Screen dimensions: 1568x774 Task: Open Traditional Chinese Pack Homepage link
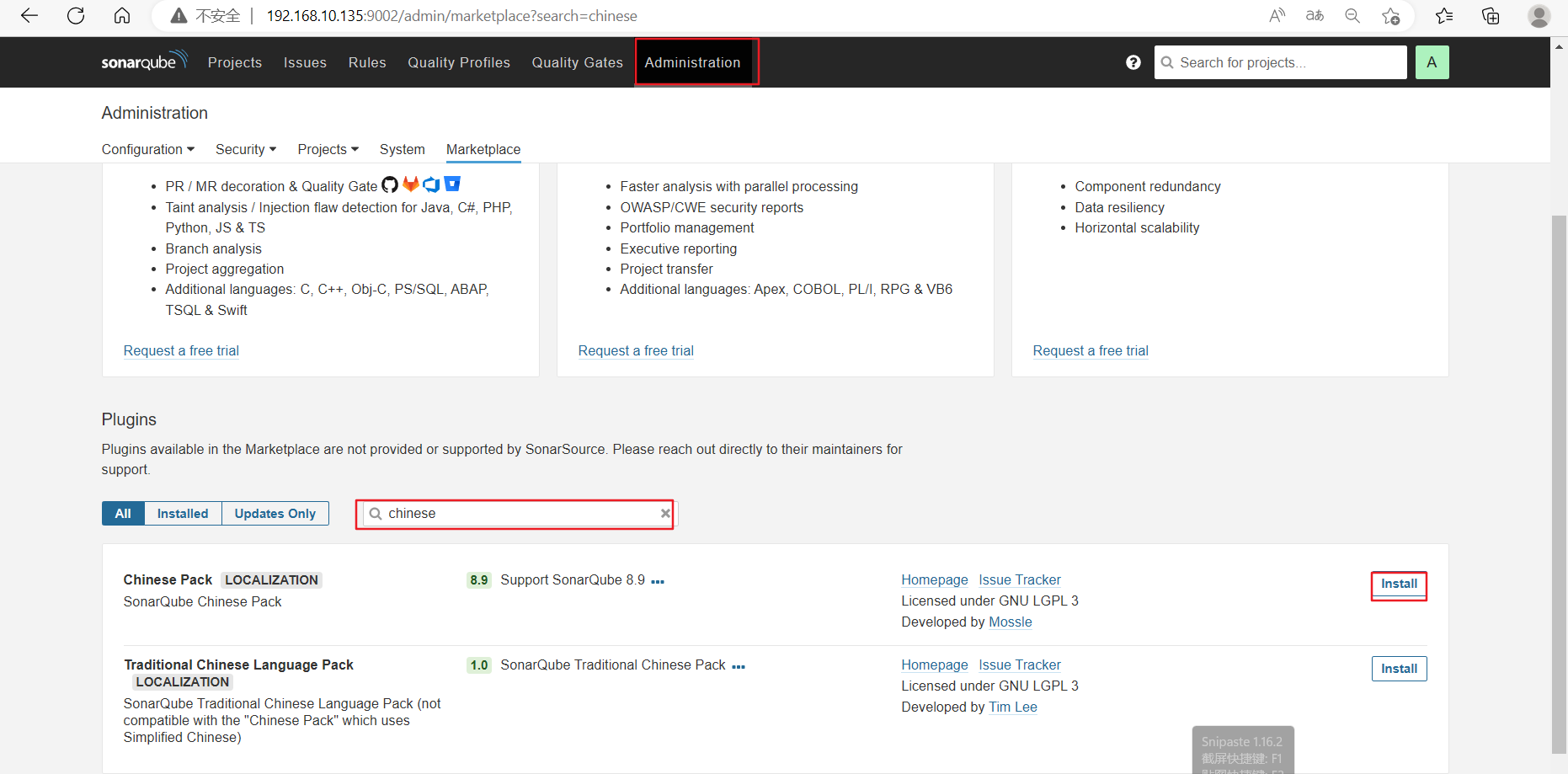point(935,665)
